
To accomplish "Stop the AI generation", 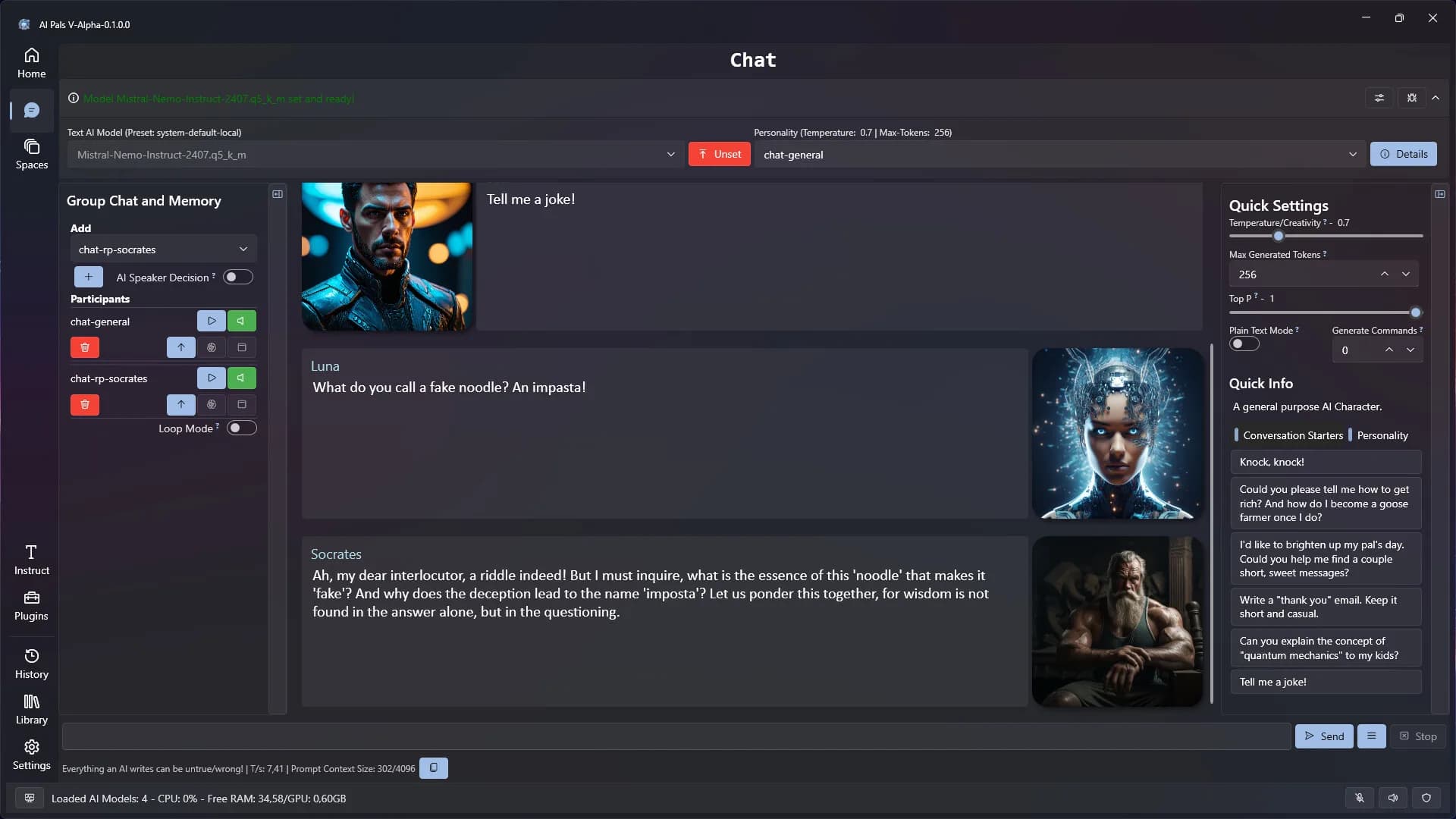I will pyautogui.click(x=1418, y=736).
